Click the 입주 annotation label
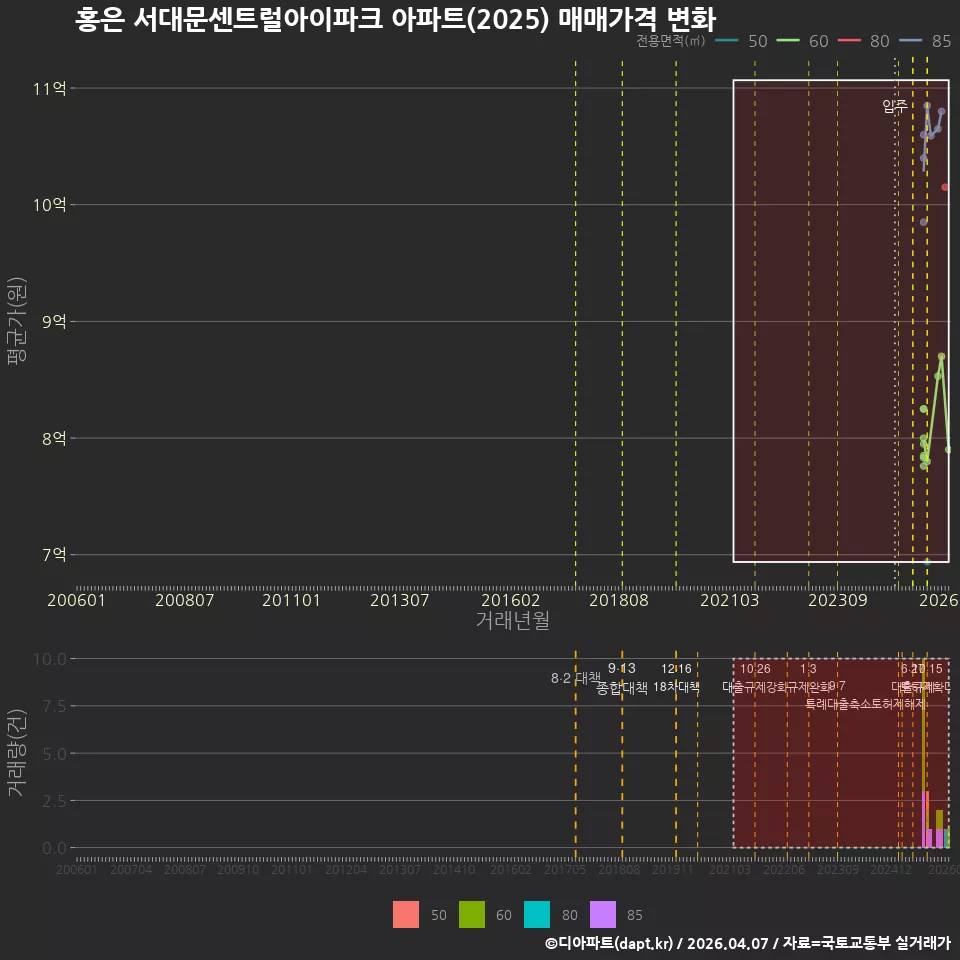This screenshot has width=960, height=960. (x=894, y=106)
